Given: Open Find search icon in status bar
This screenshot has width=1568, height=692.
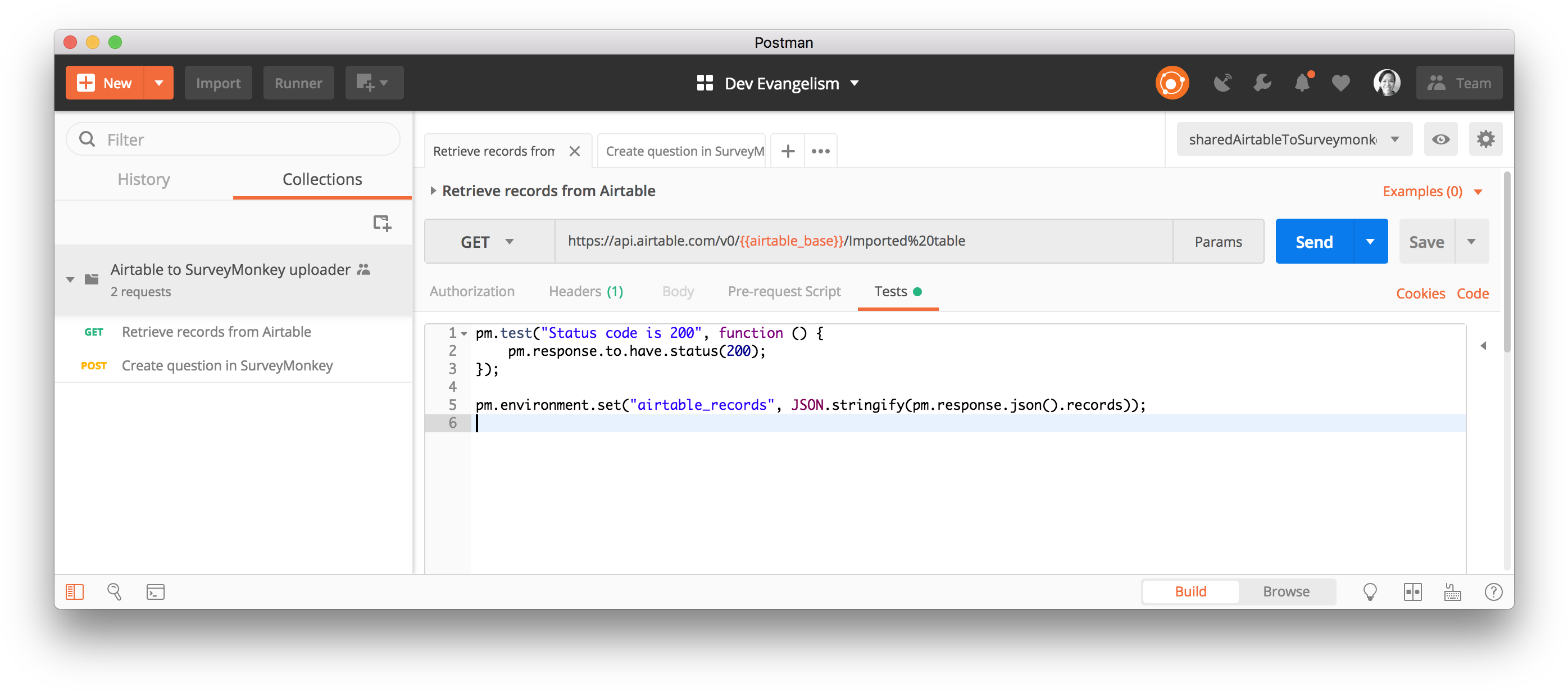Looking at the screenshot, I should click(115, 591).
